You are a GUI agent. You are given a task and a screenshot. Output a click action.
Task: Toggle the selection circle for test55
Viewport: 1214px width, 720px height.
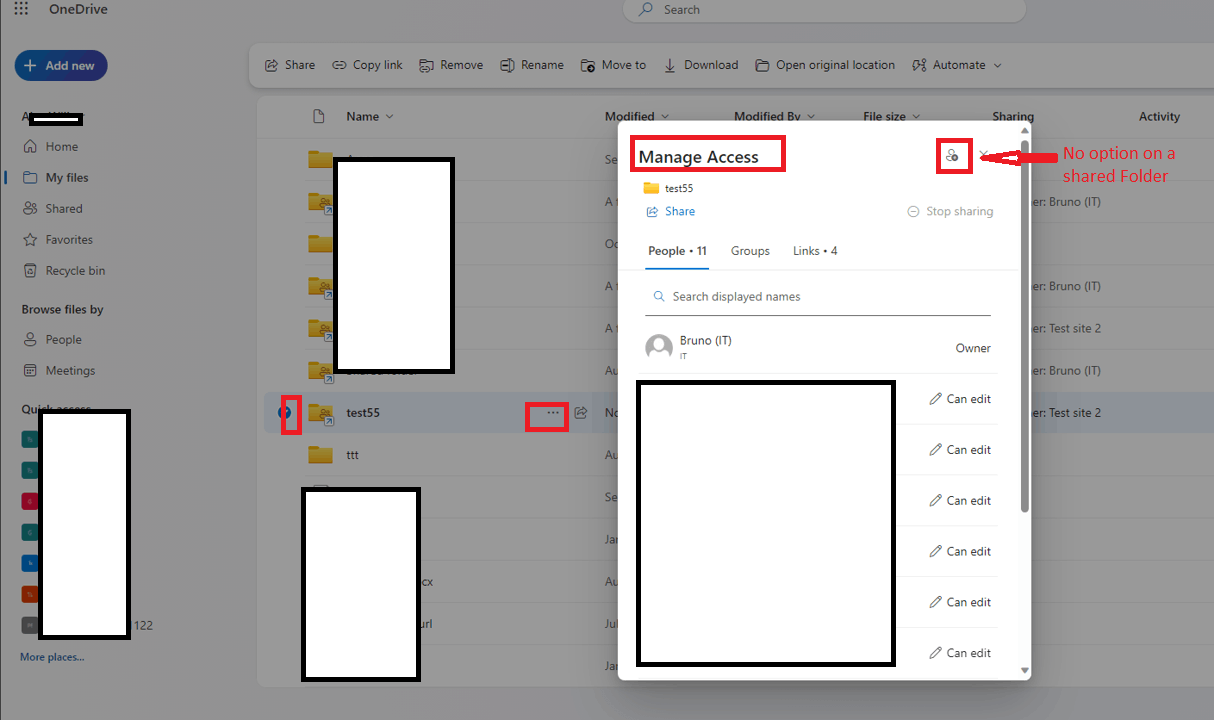(x=285, y=412)
